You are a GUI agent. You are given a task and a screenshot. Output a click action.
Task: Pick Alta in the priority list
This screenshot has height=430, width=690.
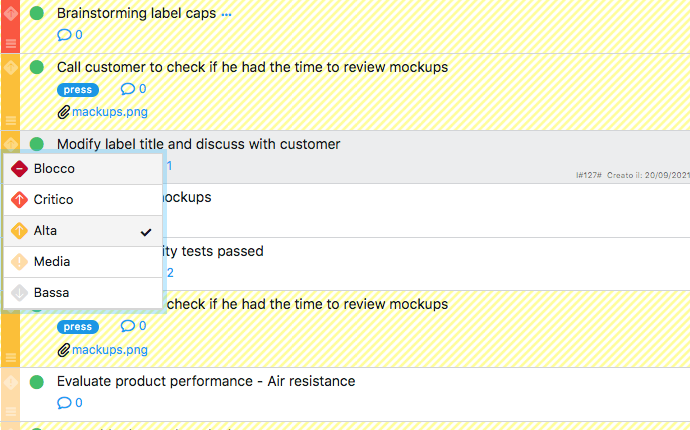click(x=46, y=231)
